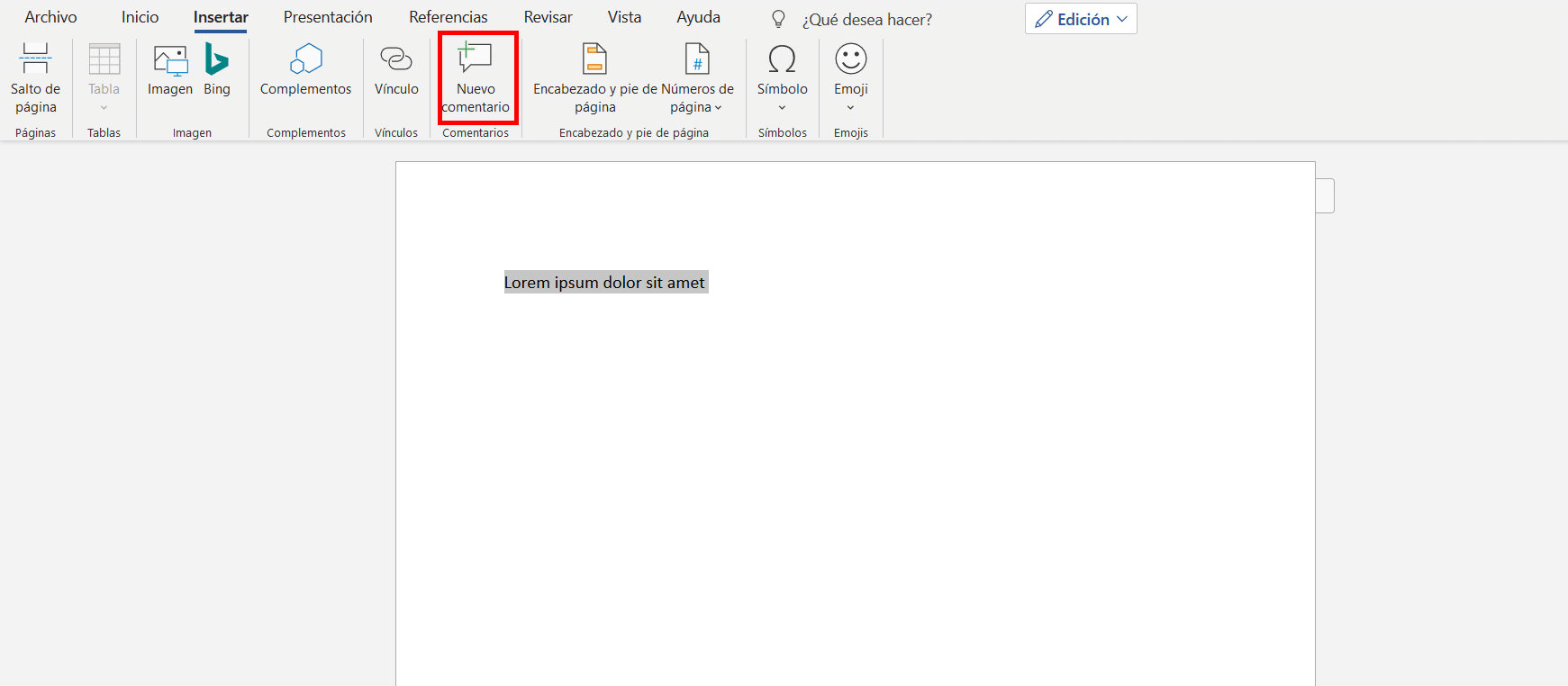Insert a page break with Salto de página
Image resolution: width=1568 pixels, height=686 pixels.
point(35,78)
